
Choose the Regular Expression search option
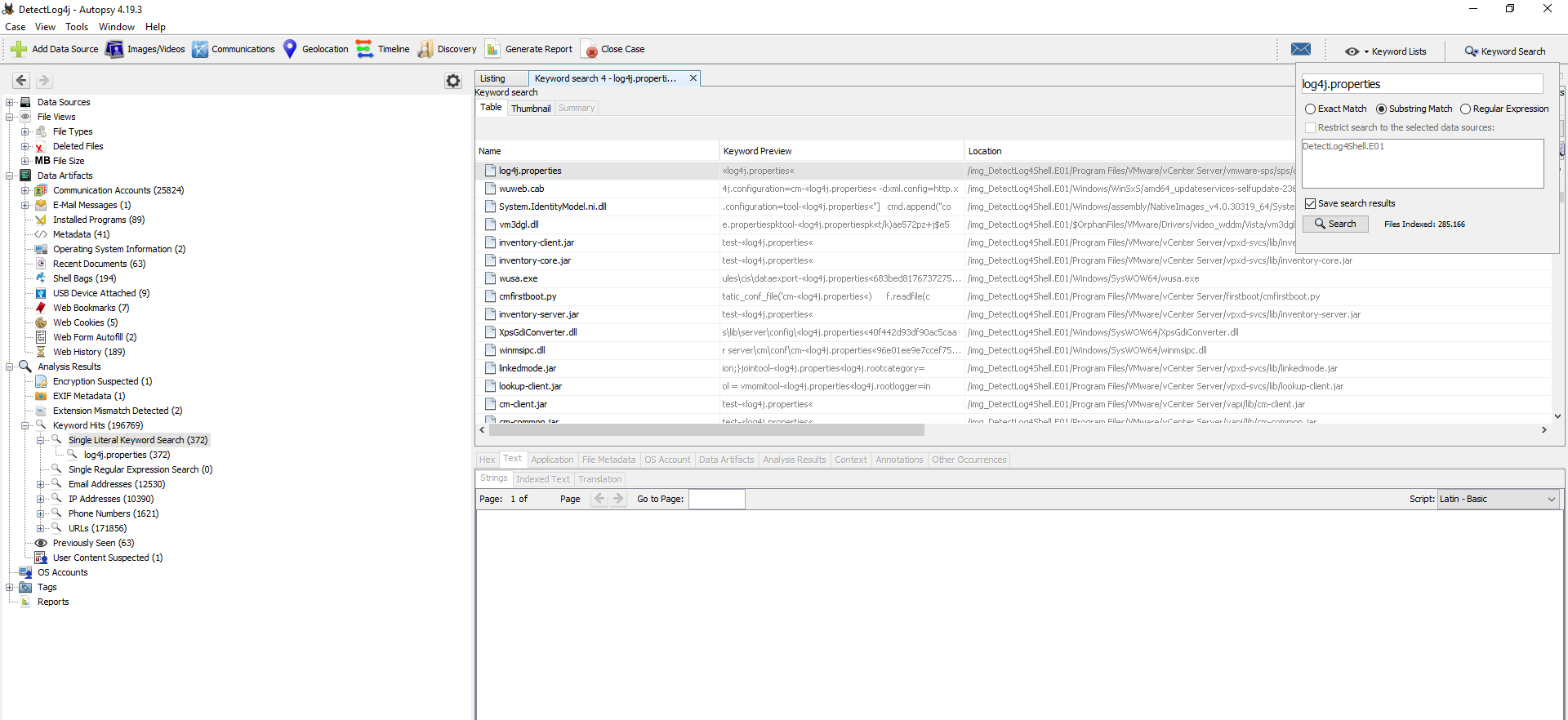1465,109
